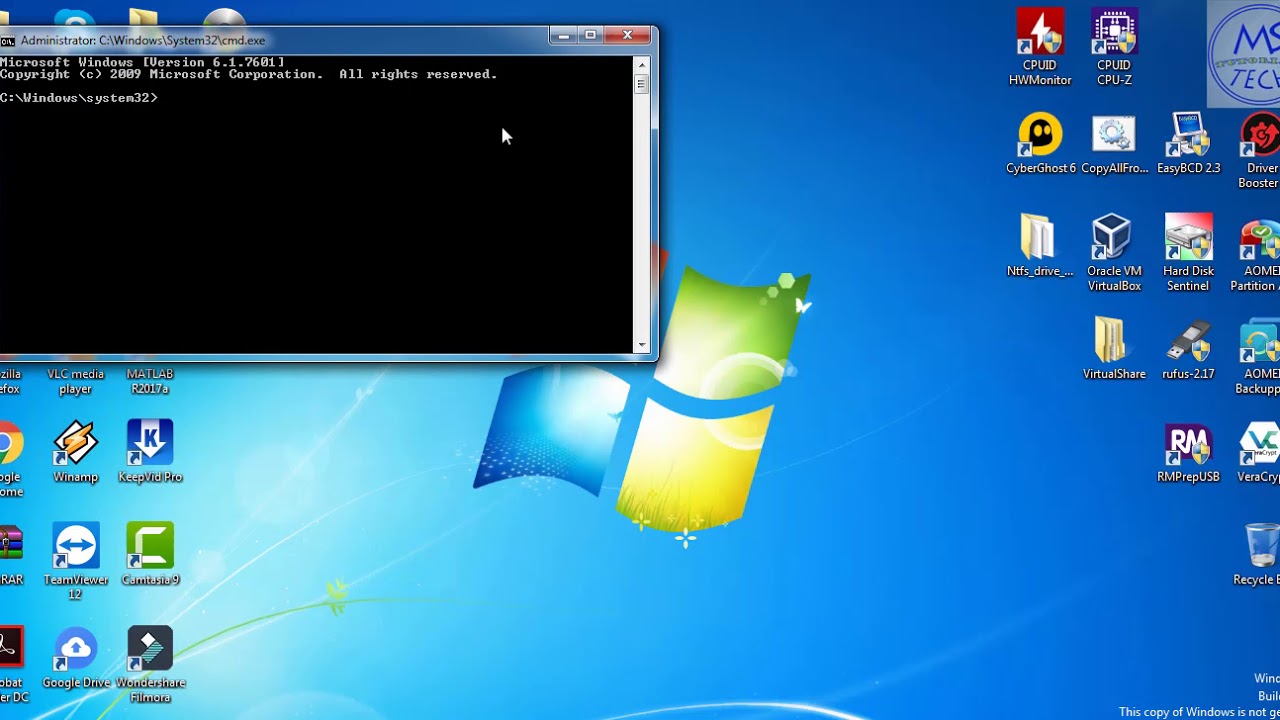Click the cmd.exe window title text
The width and height of the screenshot is (1280, 720).
(143, 41)
